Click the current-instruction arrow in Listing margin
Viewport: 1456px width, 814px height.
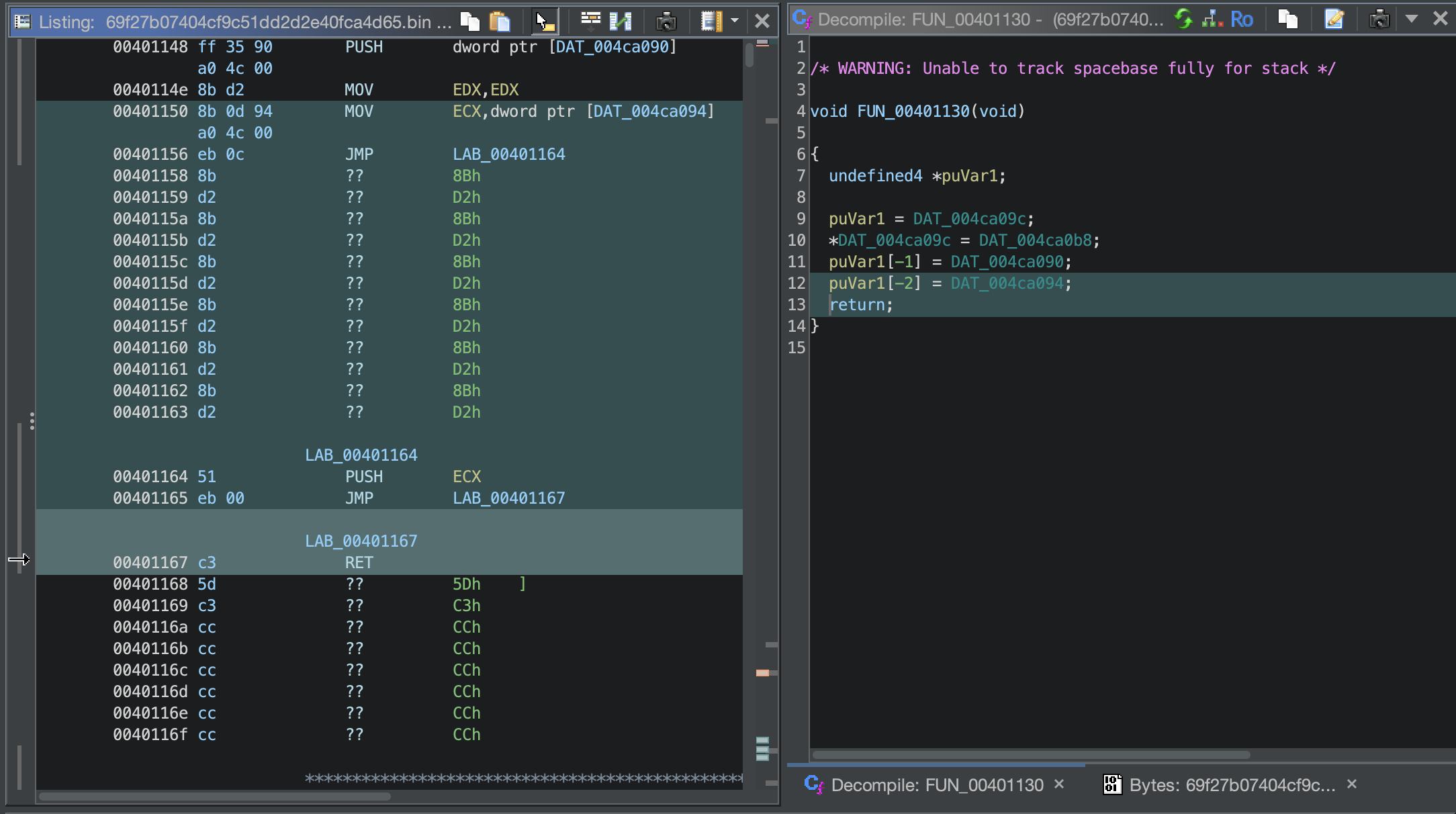pyautogui.click(x=19, y=559)
